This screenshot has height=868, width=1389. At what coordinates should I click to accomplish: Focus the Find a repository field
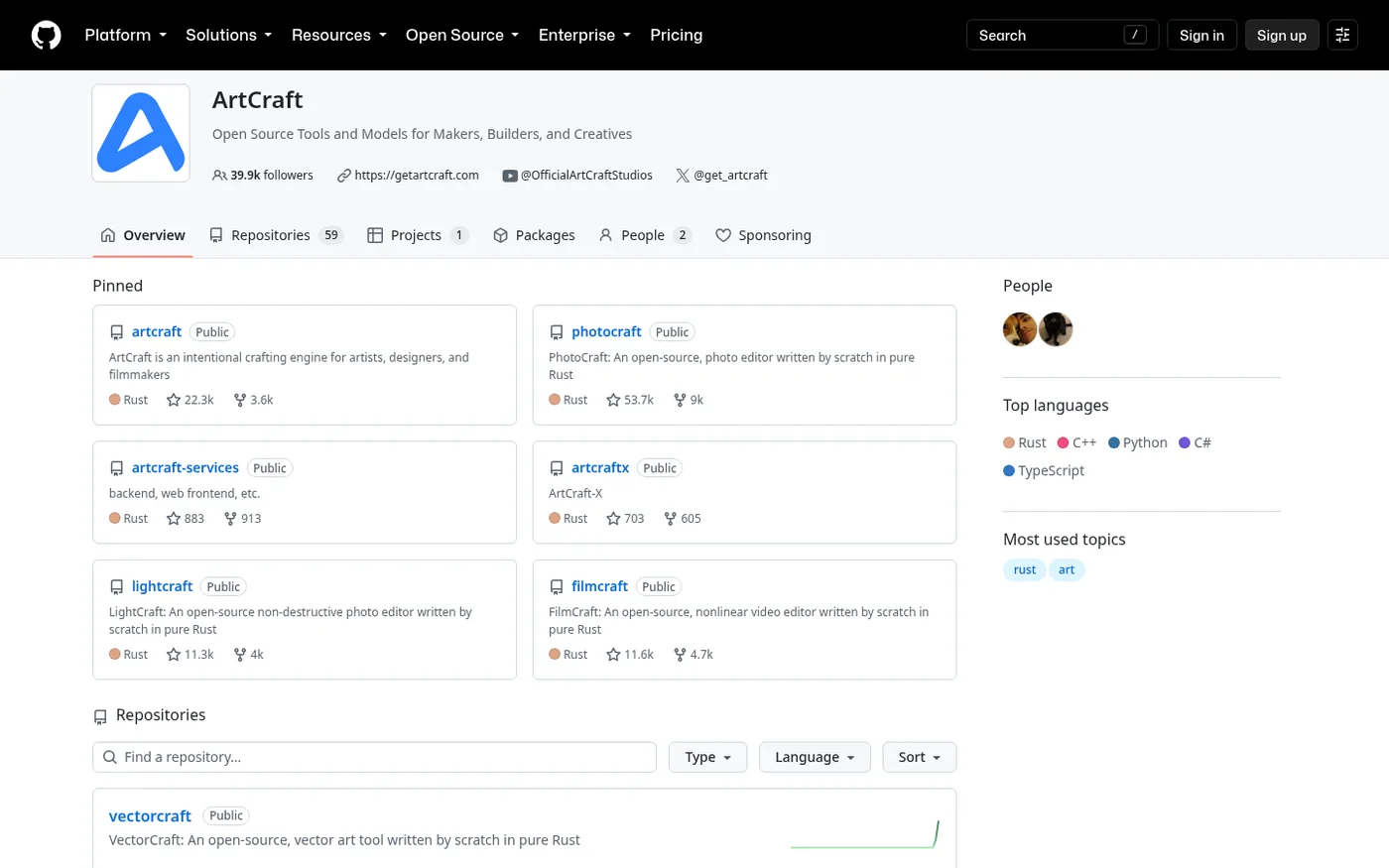[x=374, y=757]
